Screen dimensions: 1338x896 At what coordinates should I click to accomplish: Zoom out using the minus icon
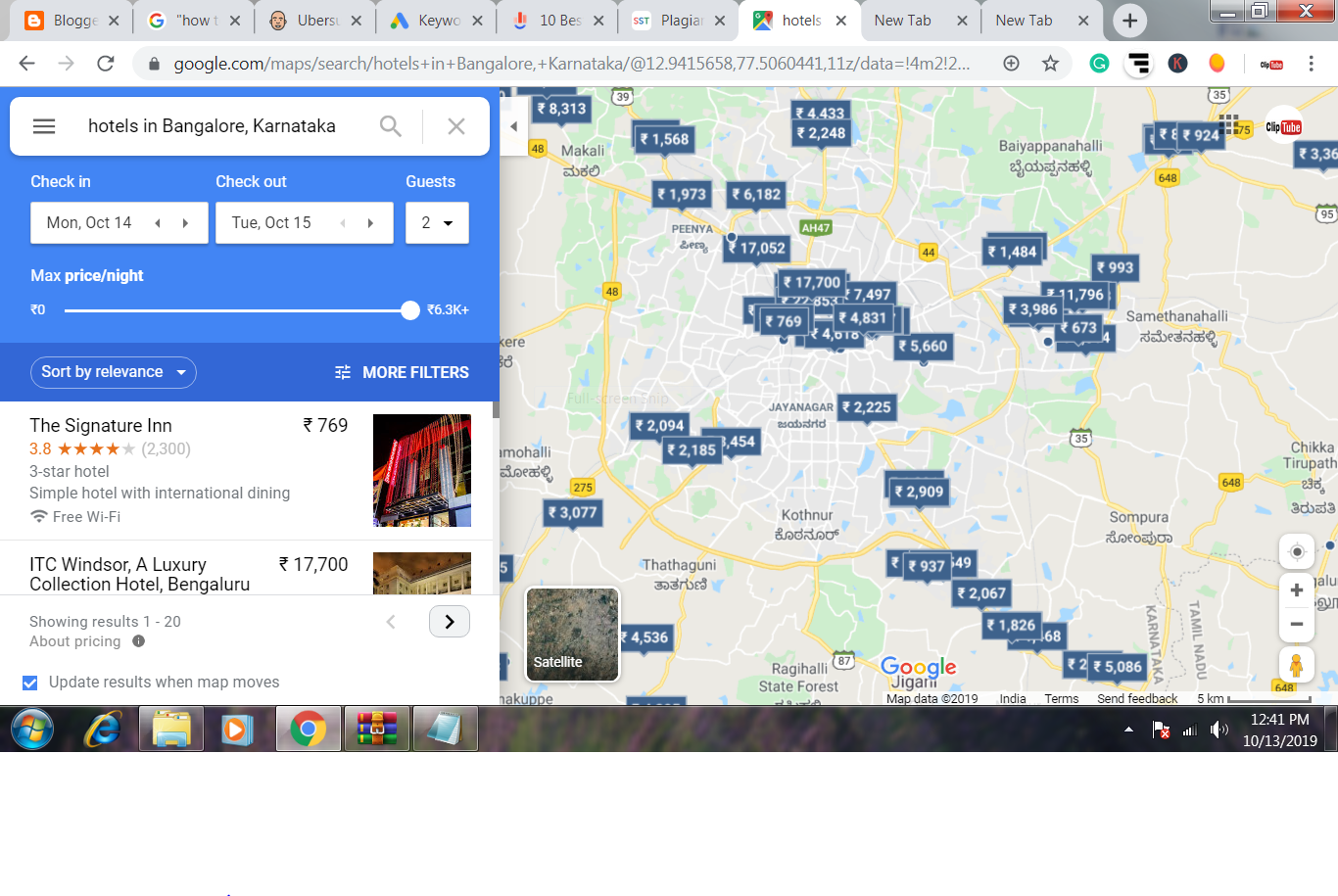tap(1296, 624)
